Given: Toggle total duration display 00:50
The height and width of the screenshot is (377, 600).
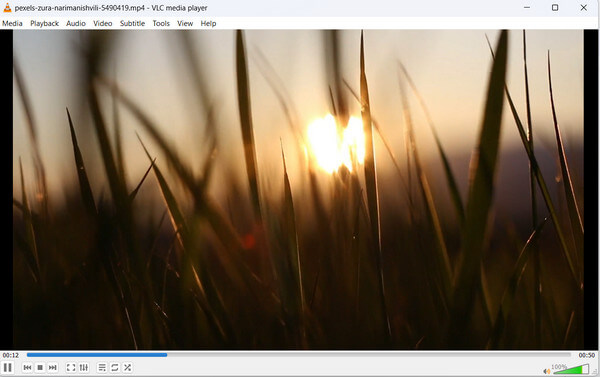Looking at the screenshot, I should tap(587, 355).
